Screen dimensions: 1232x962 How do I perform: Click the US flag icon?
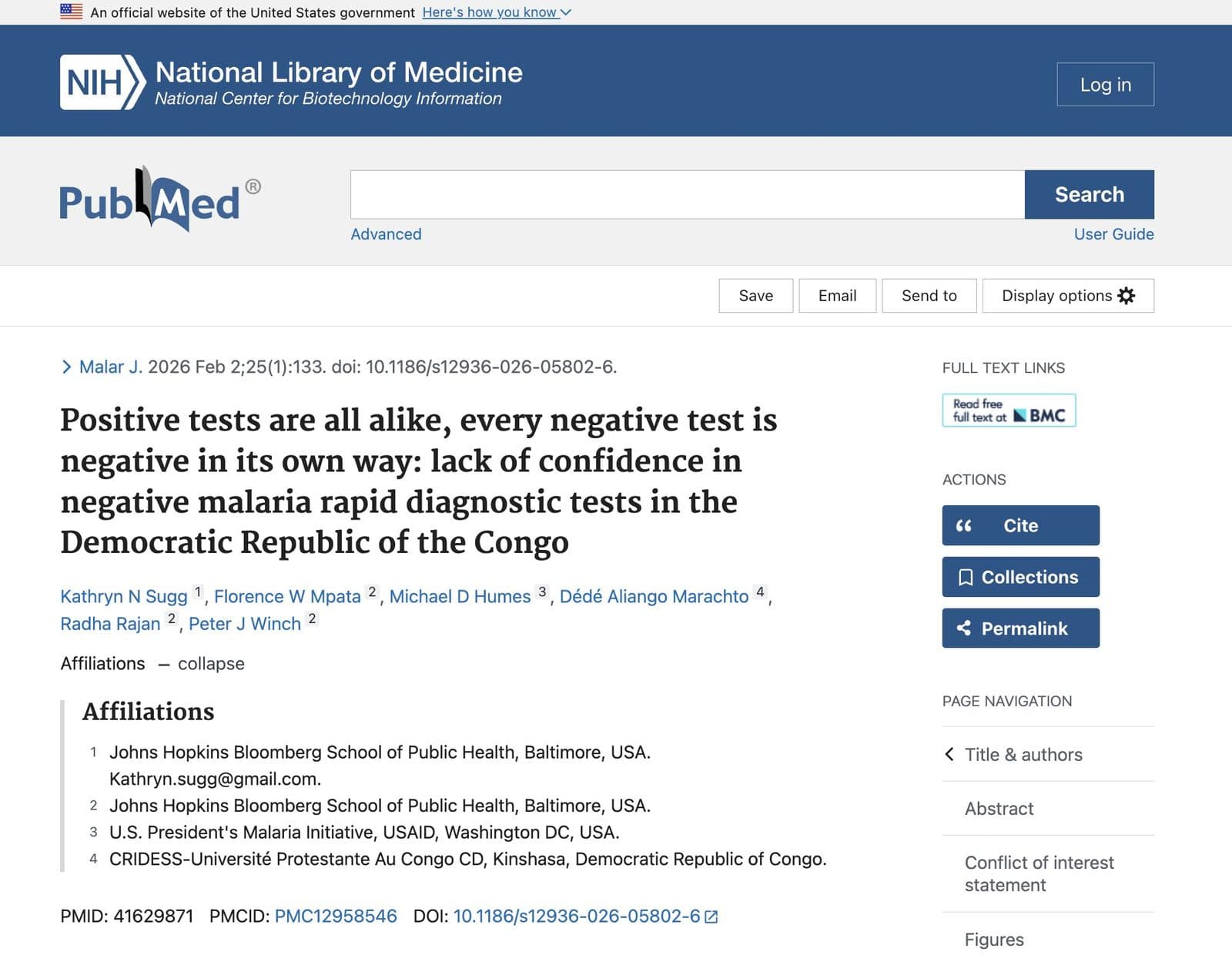(71, 12)
